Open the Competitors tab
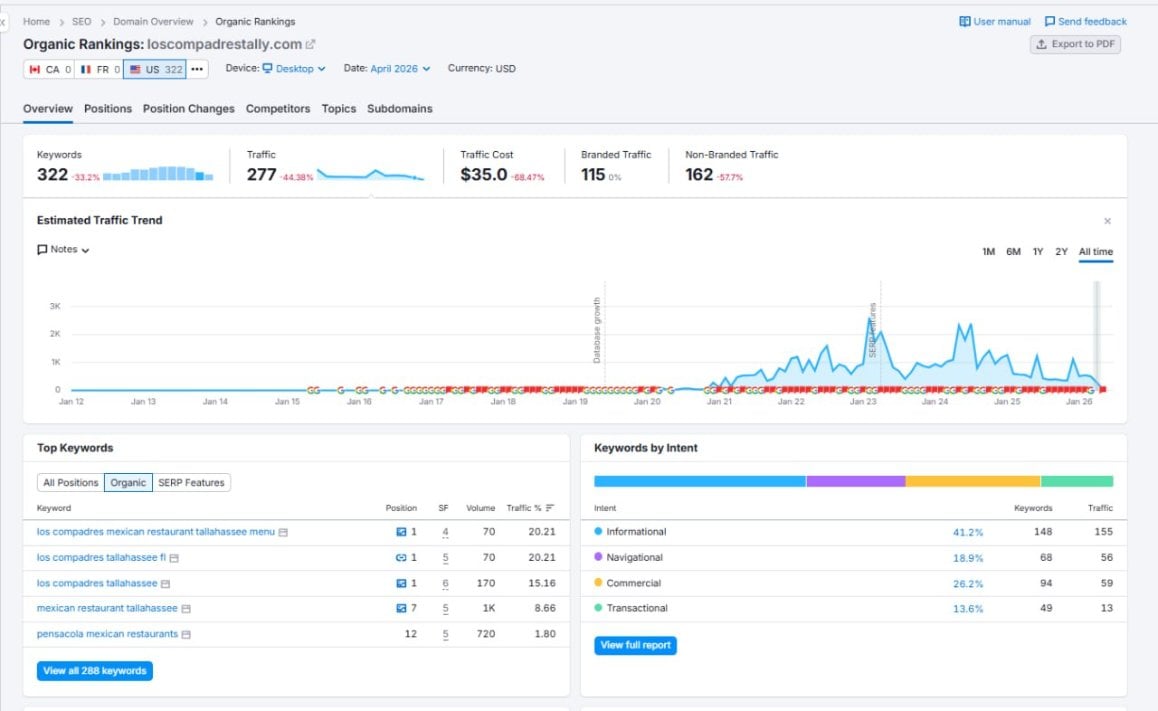This screenshot has width=1158, height=711. coord(278,109)
